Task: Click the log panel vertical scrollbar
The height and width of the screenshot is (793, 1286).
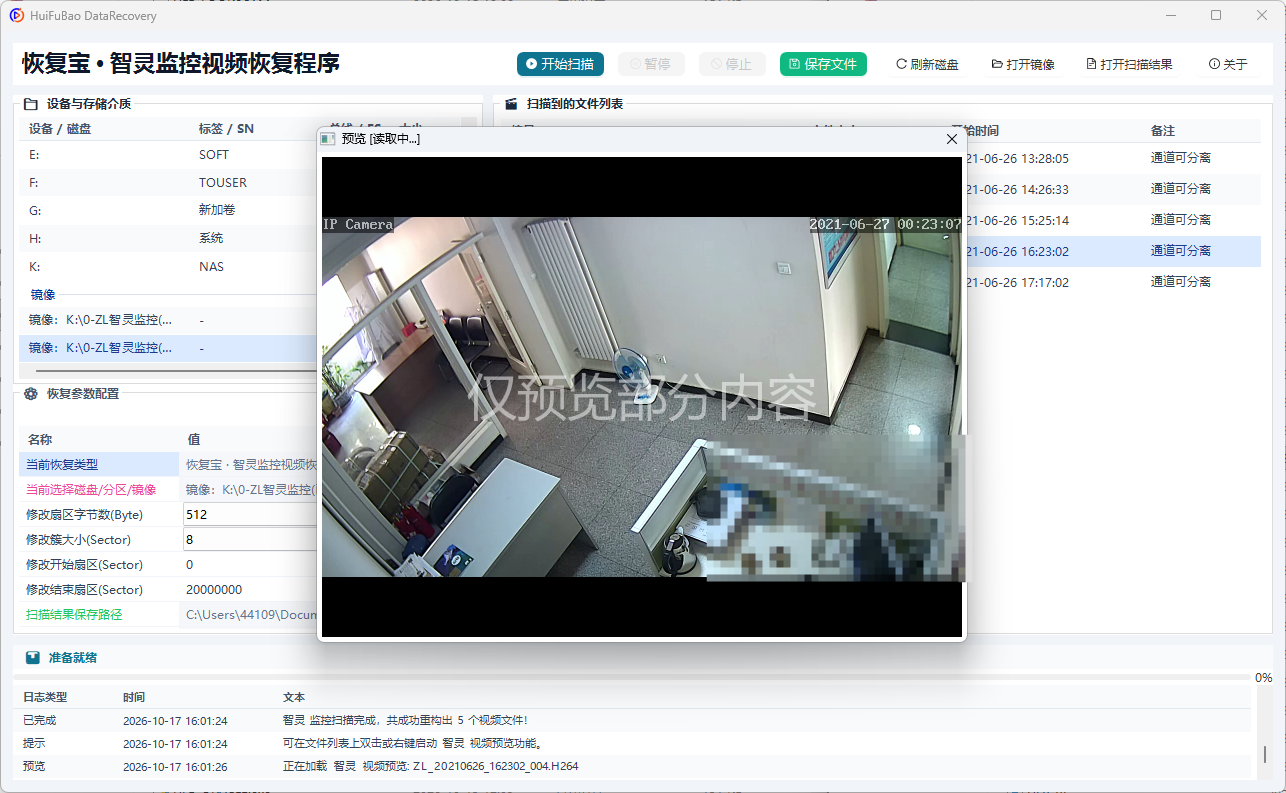Action: [x=1264, y=754]
